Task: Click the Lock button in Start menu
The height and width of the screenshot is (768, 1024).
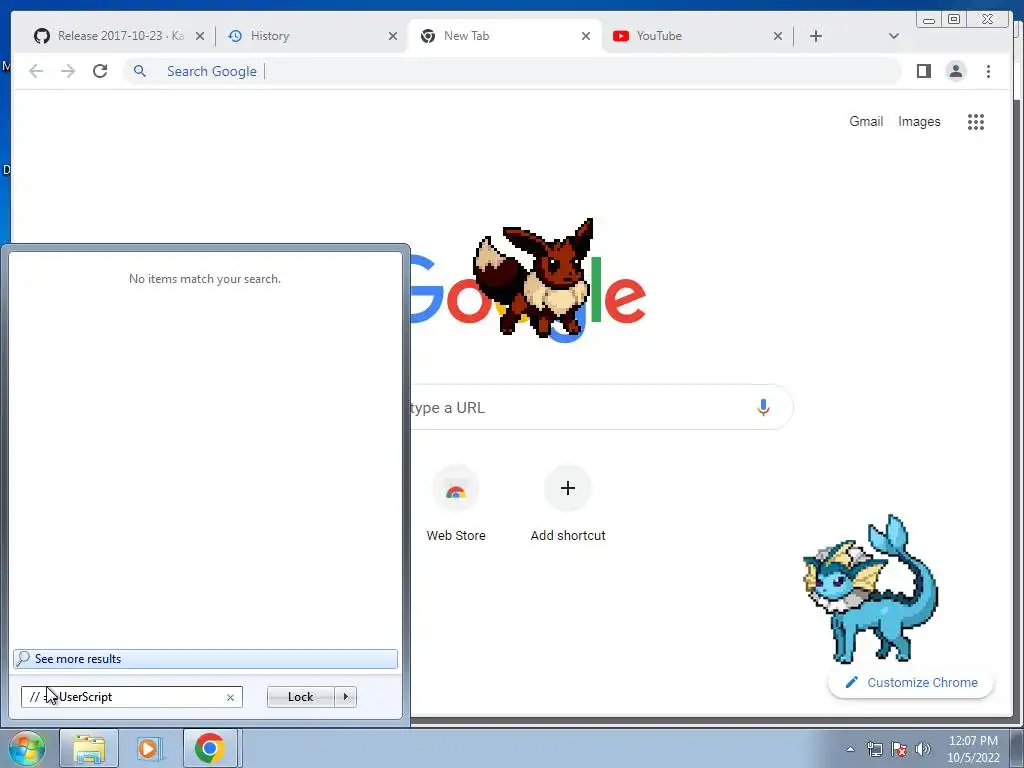Action: 300,697
